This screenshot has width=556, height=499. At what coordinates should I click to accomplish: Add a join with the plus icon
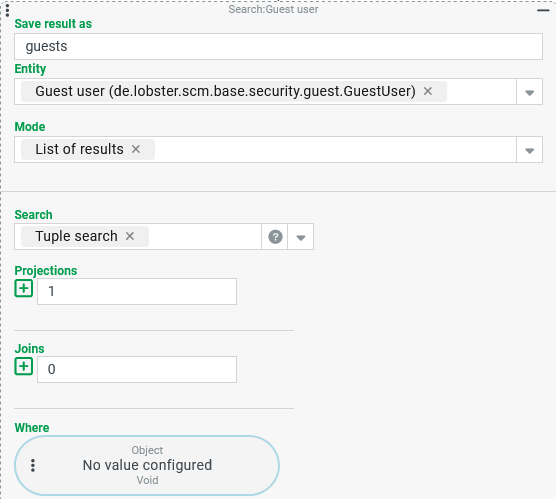[x=24, y=366]
